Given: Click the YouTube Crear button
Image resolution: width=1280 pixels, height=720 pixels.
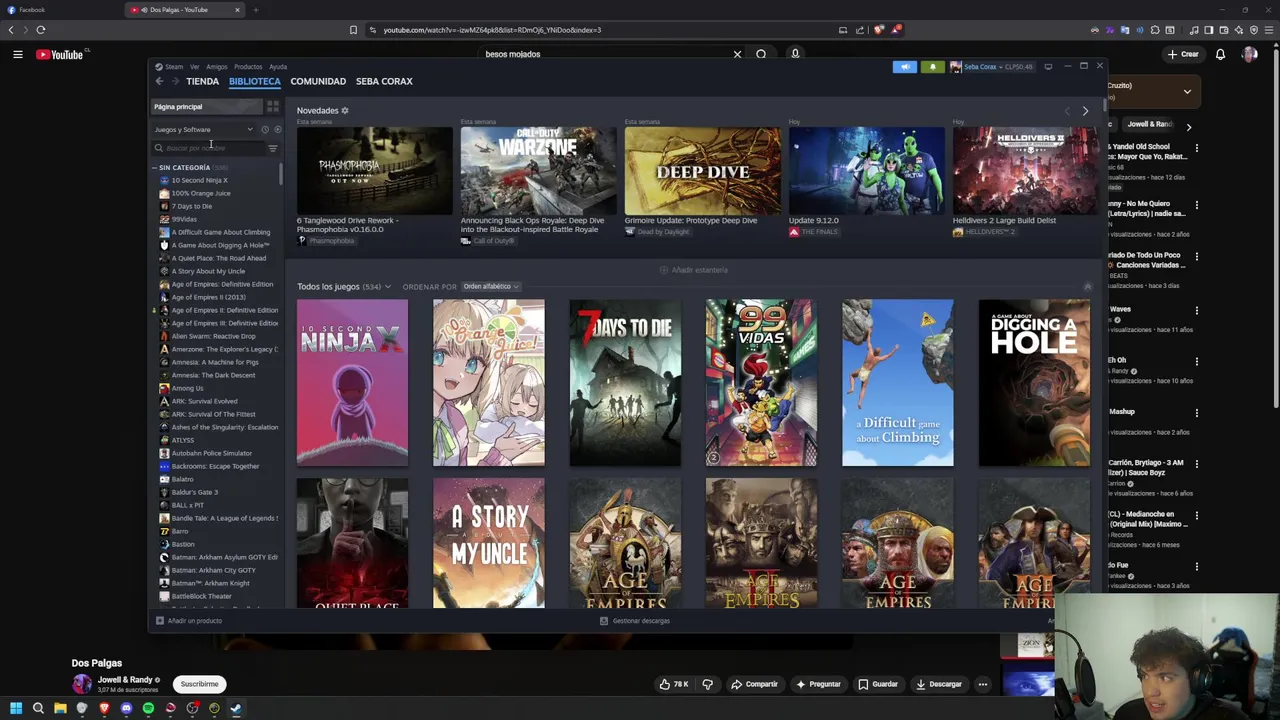Looking at the screenshot, I should 1183,54.
